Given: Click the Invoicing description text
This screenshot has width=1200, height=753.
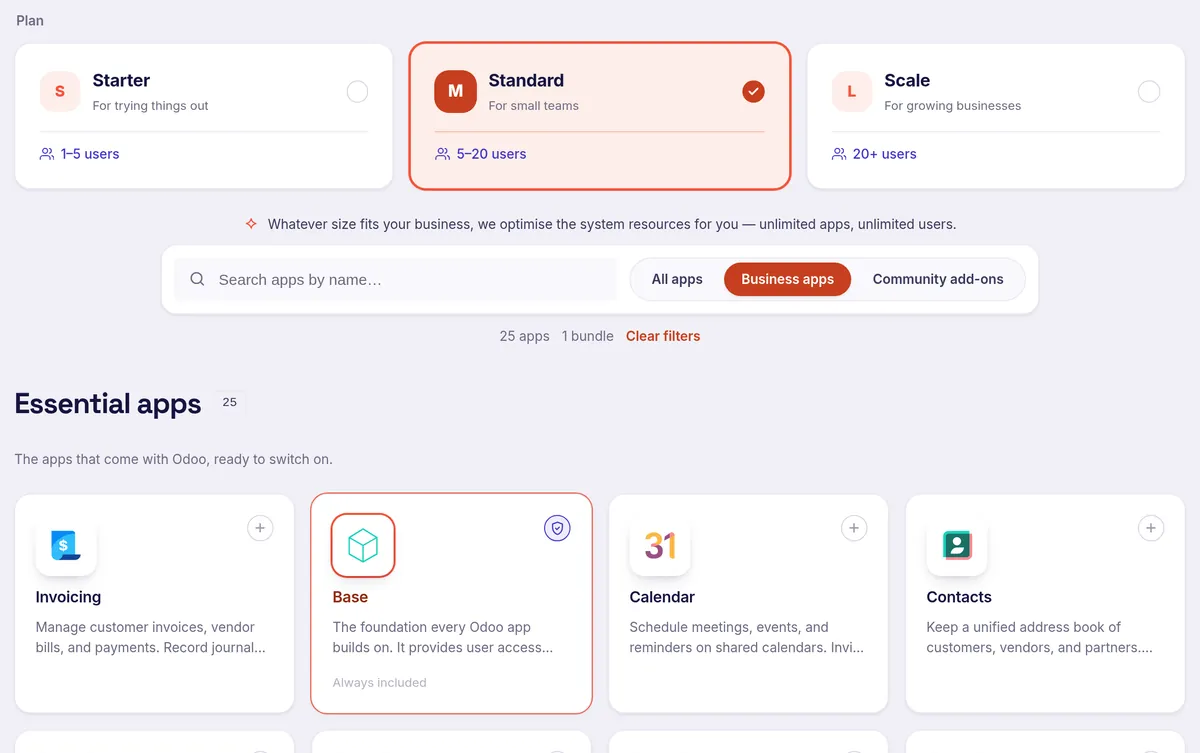Looking at the screenshot, I should point(151,637).
